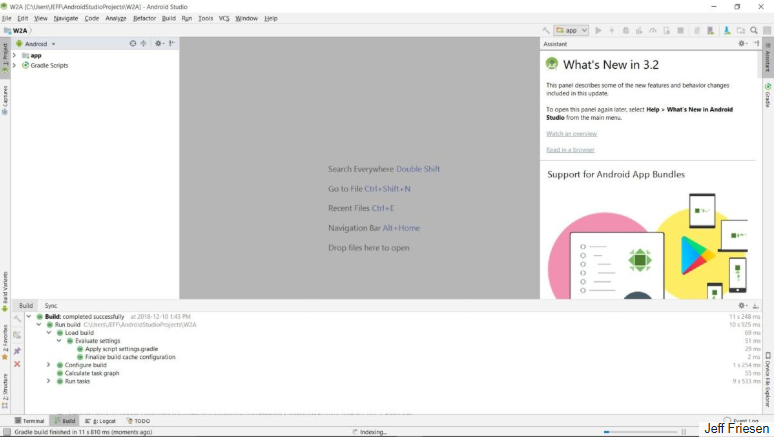778x438 pixels.
Task: Expand the Run tasks node
Action: pyautogui.click(x=49, y=381)
